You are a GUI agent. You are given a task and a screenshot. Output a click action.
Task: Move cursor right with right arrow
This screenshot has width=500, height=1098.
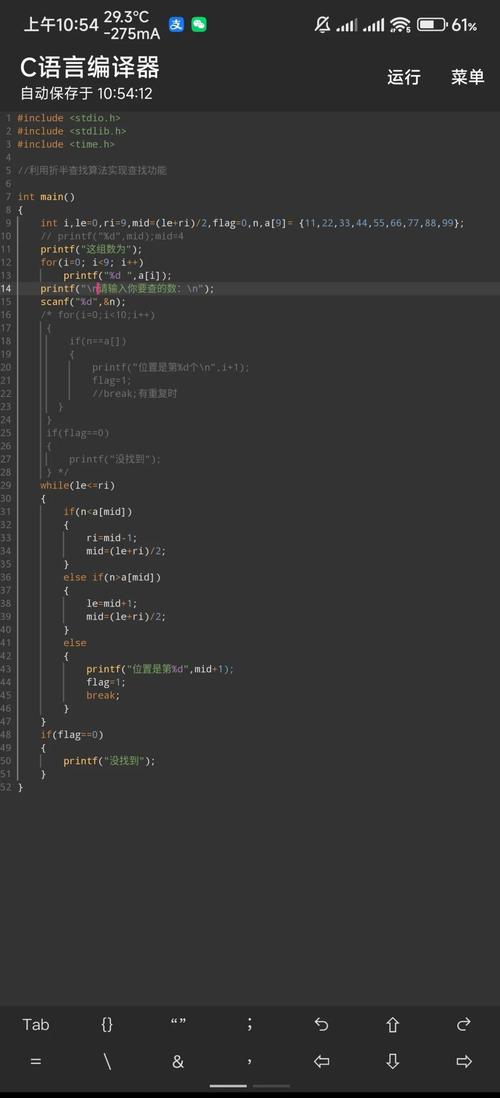coord(464,1061)
